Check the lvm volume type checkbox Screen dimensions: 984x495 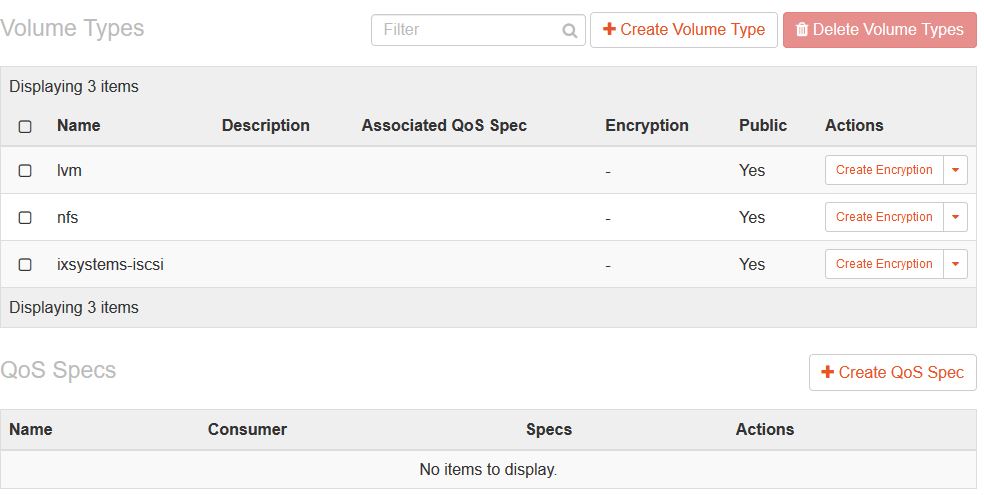click(25, 171)
